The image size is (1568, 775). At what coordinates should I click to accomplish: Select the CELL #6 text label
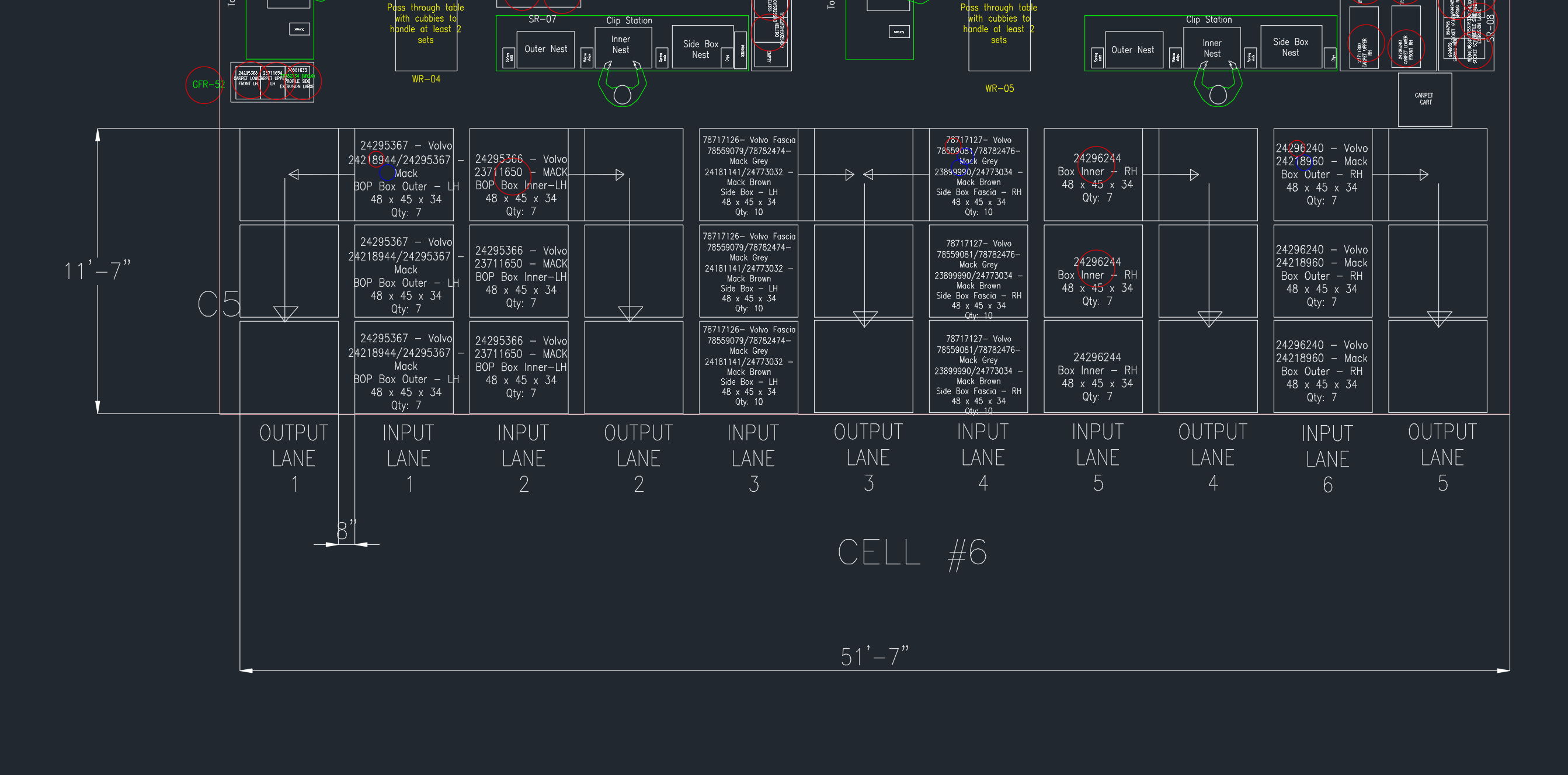point(912,553)
